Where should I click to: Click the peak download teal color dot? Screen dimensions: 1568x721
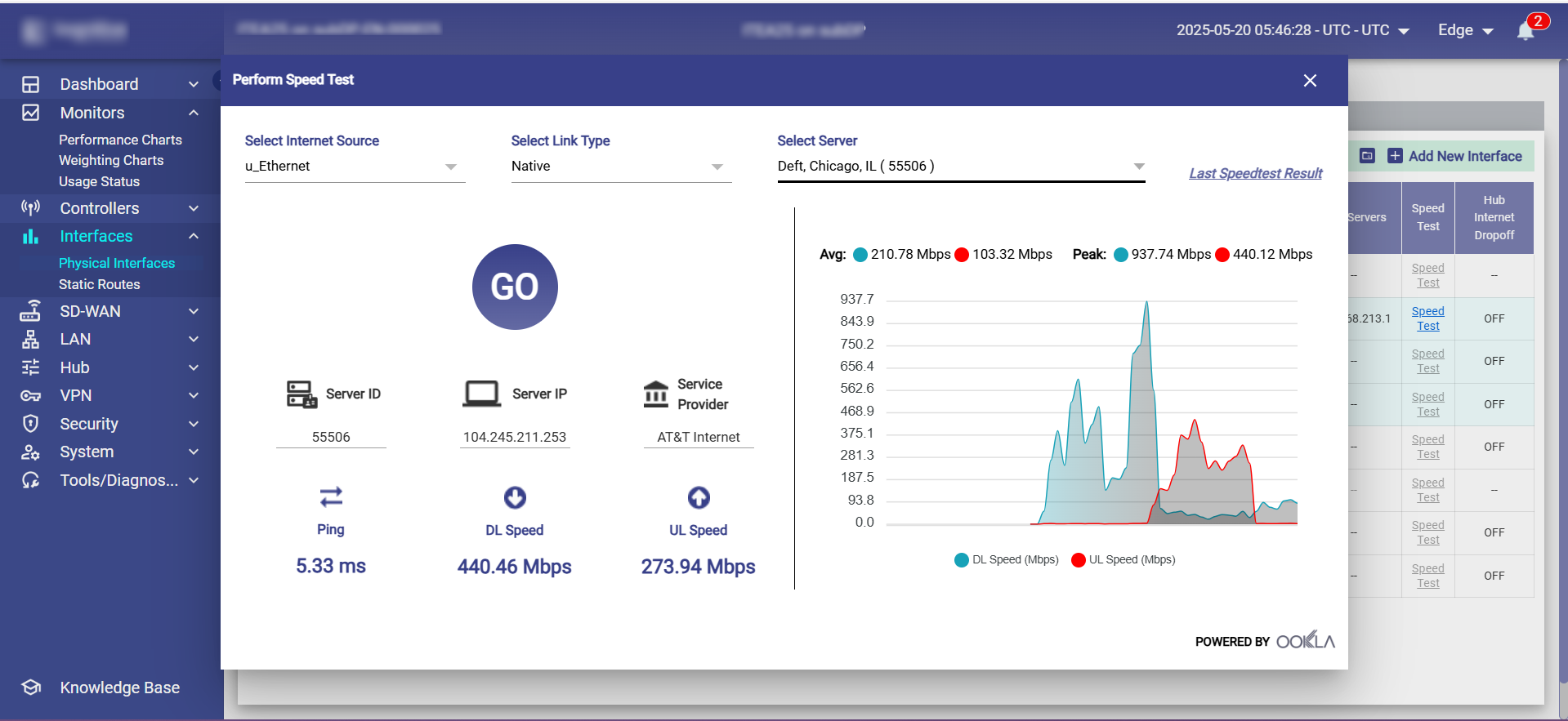[1121, 255]
